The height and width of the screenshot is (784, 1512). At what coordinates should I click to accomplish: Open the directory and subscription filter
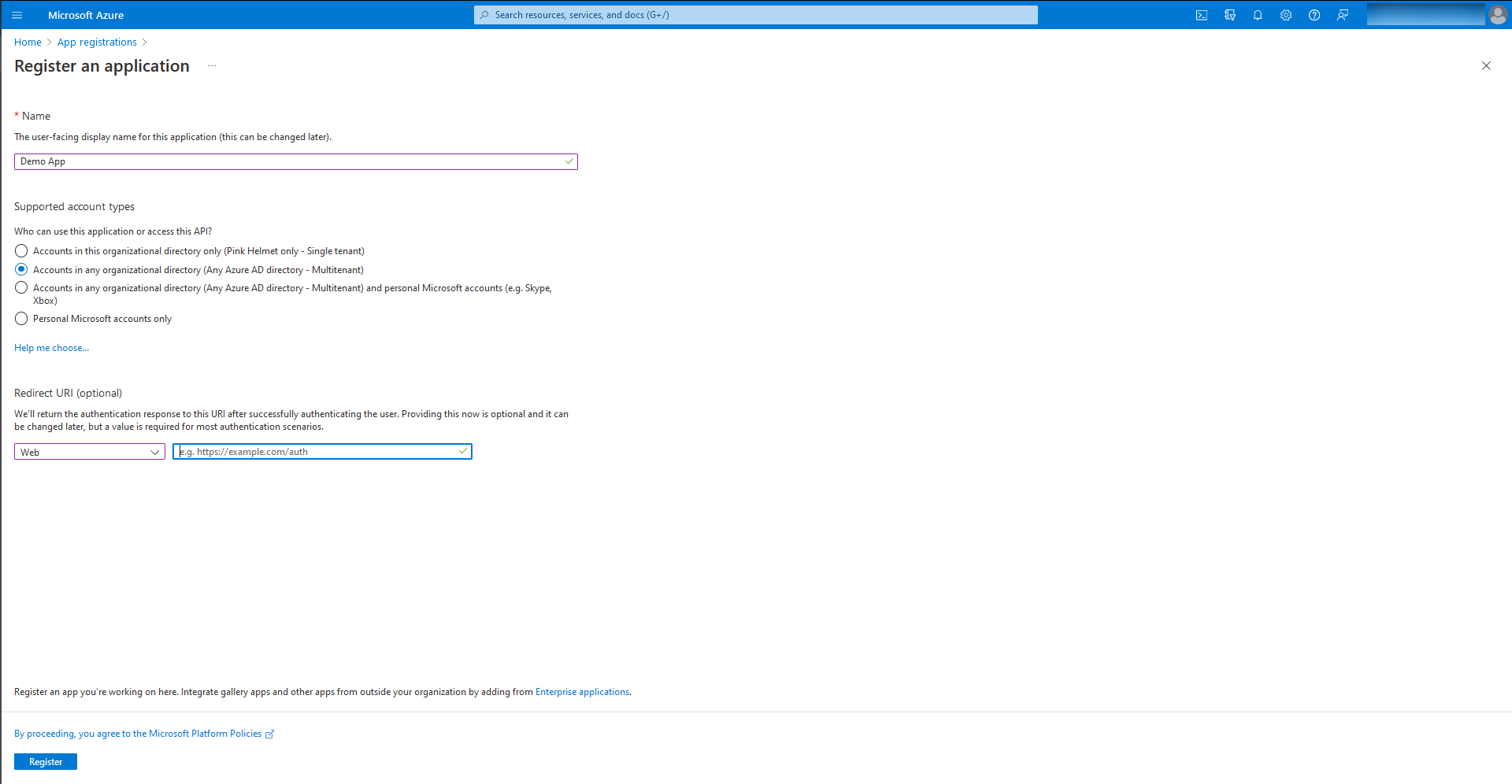click(1230, 15)
